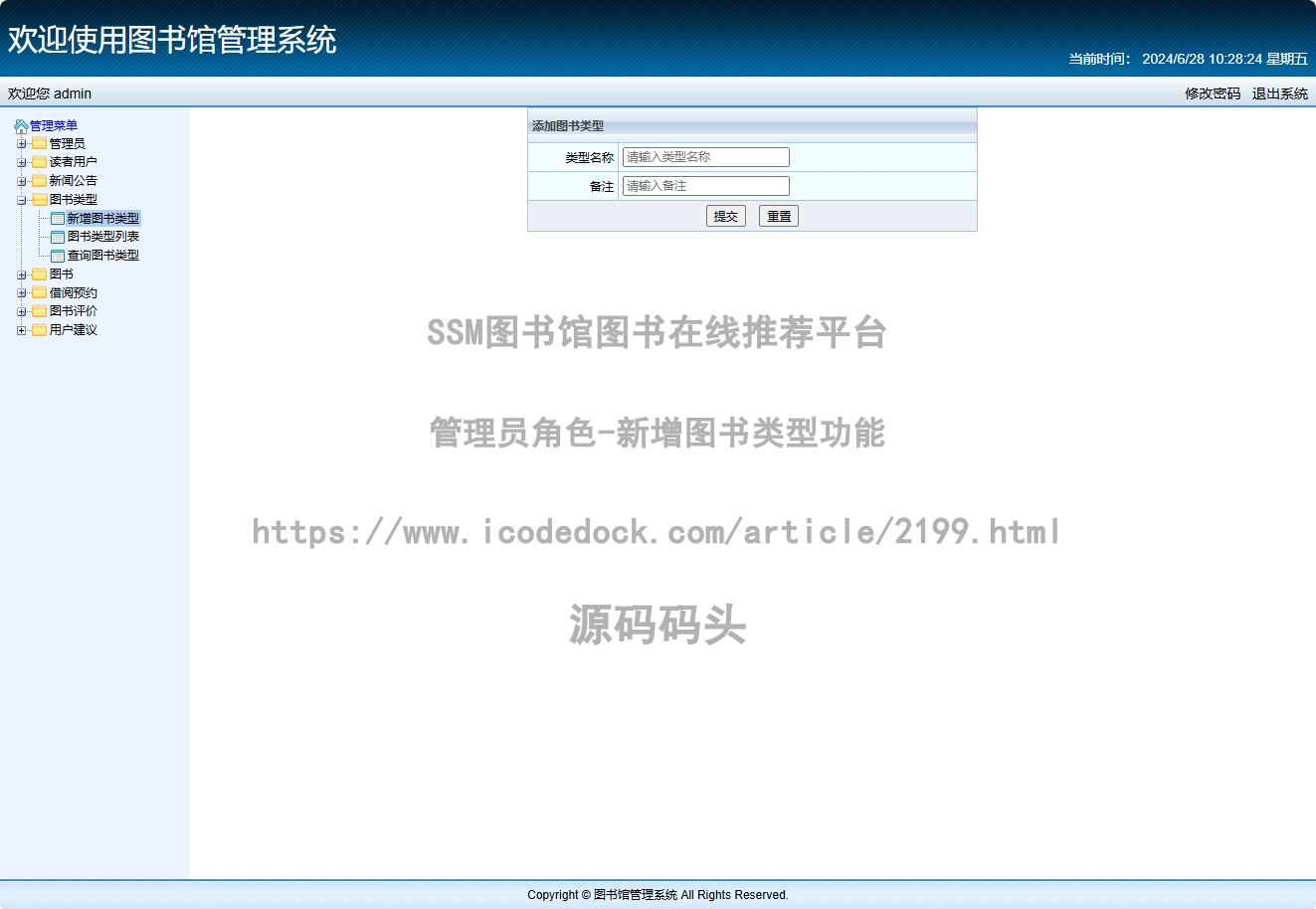Reset the form with 重置 button

pyautogui.click(x=779, y=216)
